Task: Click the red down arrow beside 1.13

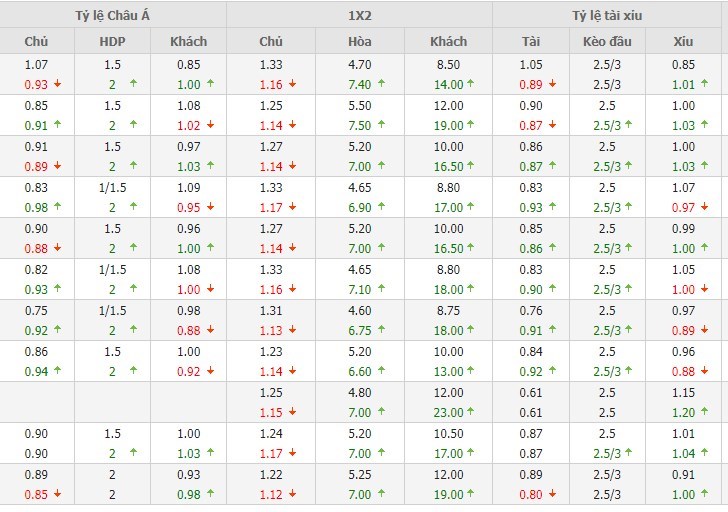Action: (x=291, y=330)
